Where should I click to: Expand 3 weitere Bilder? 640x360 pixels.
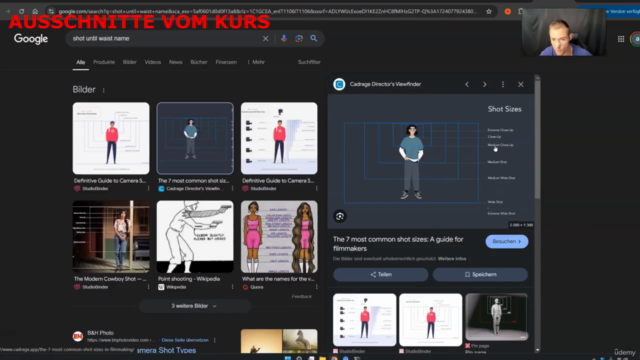tap(195, 306)
